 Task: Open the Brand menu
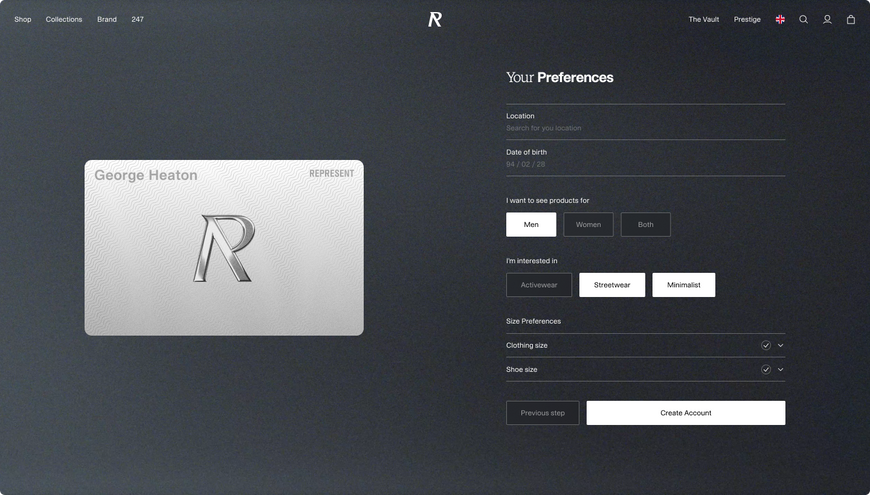tap(107, 19)
